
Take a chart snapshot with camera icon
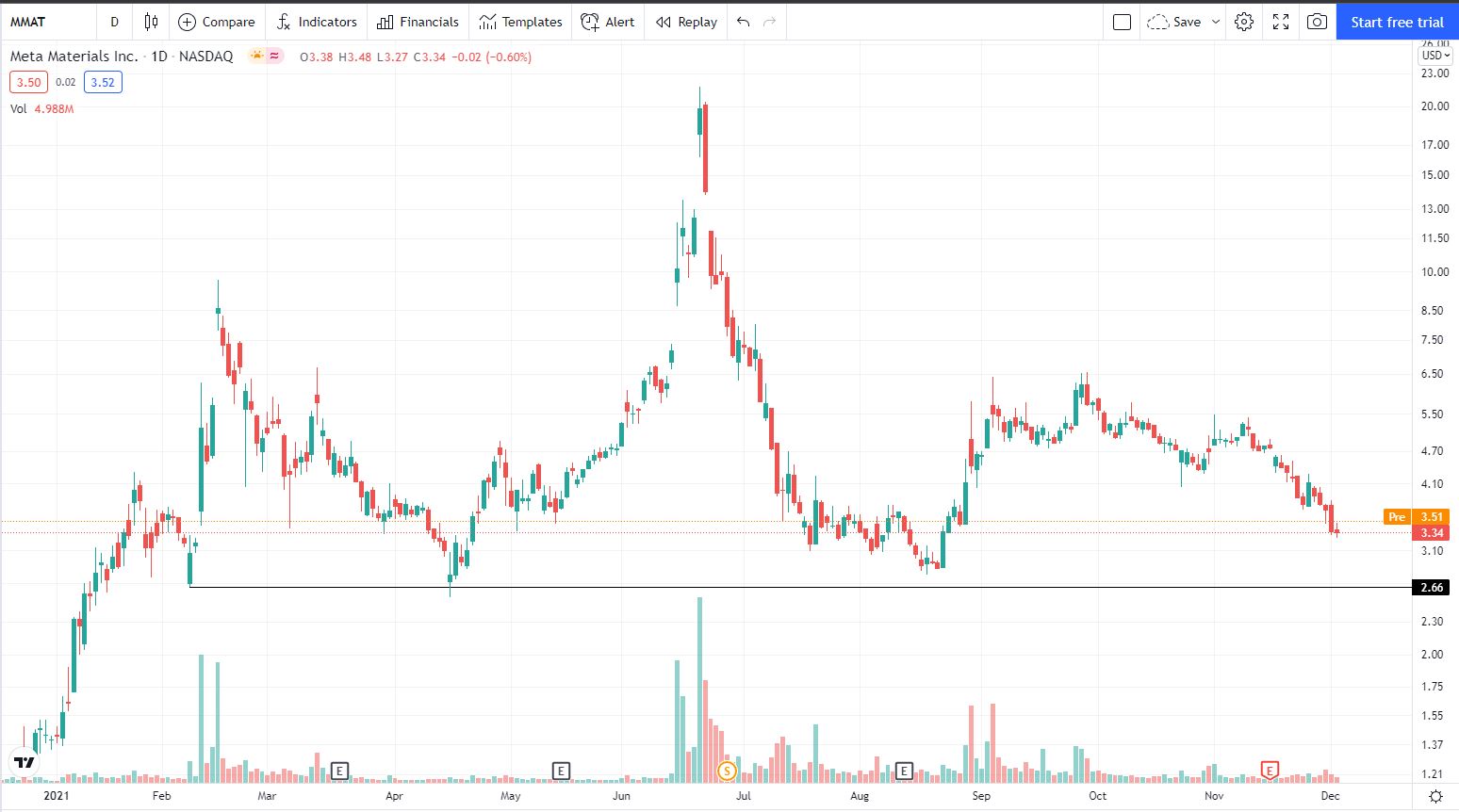(x=1317, y=22)
